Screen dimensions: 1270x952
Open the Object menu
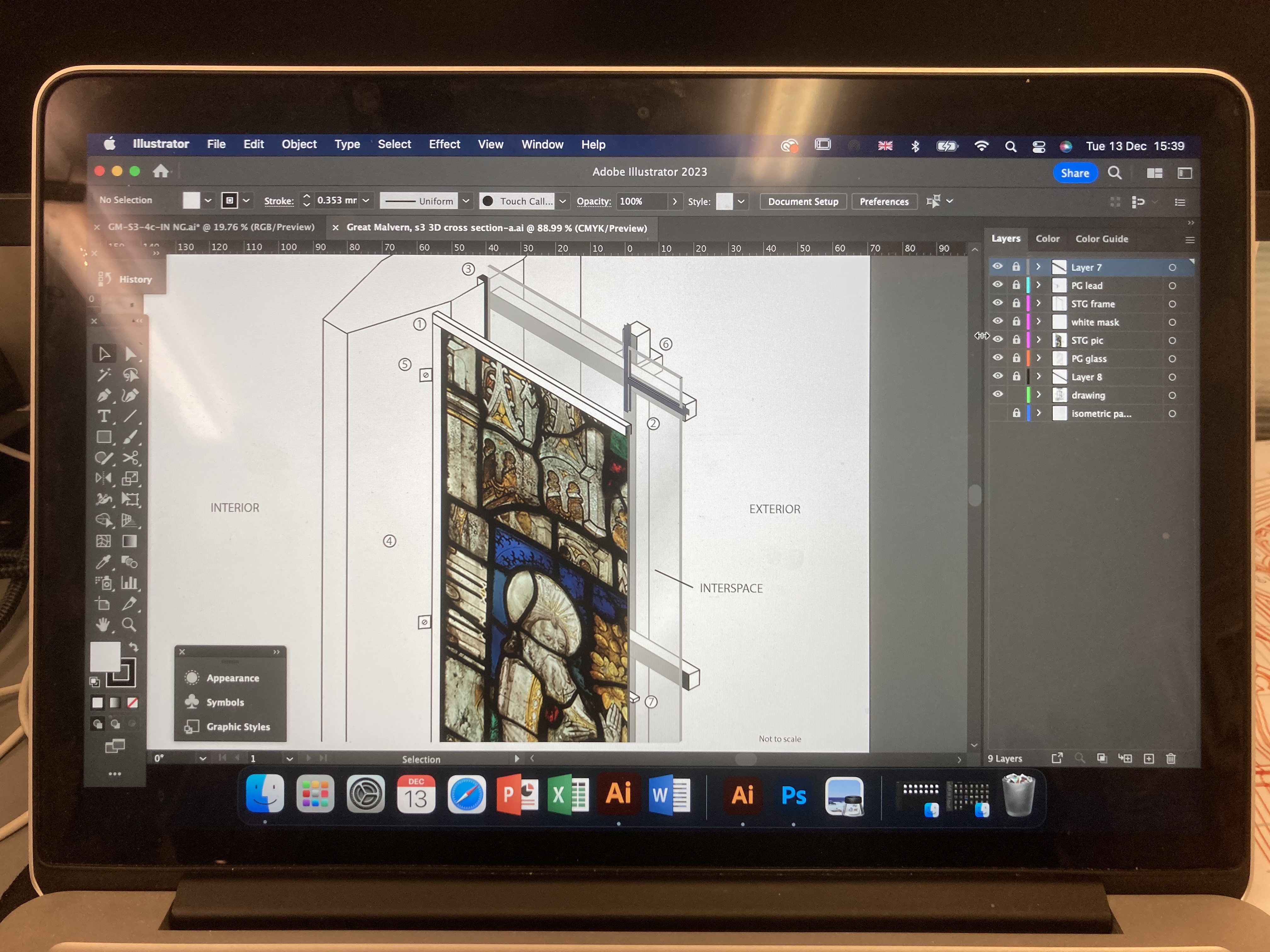(x=299, y=144)
